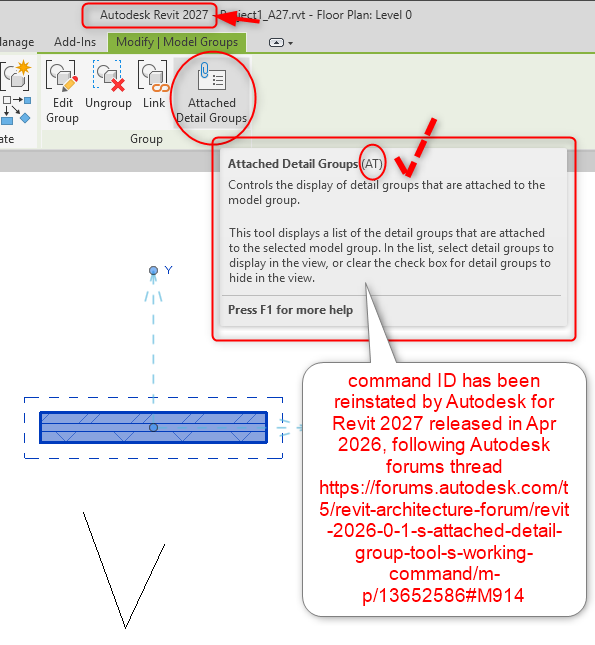Image resolution: width=595 pixels, height=645 pixels.
Task: Select the Link group tool
Action: pyautogui.click(x=154, y=85)
